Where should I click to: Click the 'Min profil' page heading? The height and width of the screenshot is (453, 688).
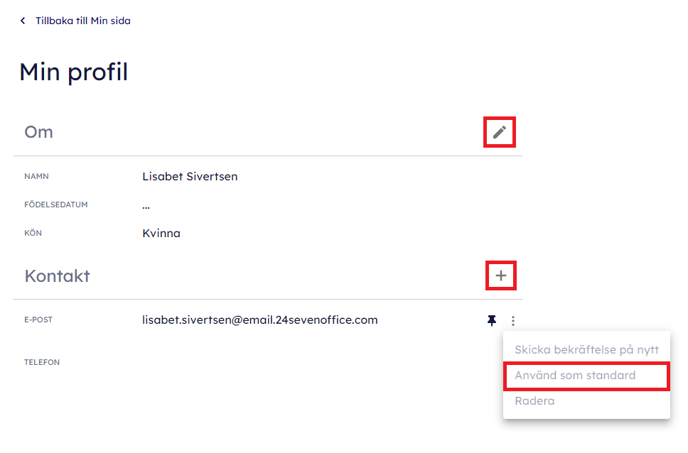pyautogui.click(x=73, y=72)
